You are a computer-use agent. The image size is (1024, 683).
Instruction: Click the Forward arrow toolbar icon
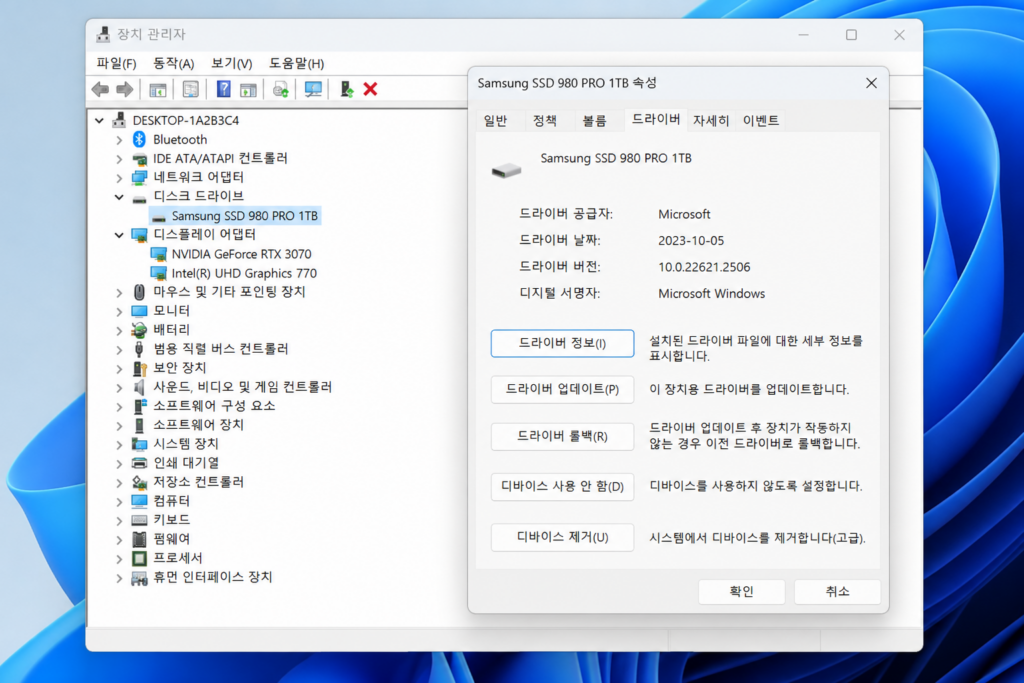point(125,89)
